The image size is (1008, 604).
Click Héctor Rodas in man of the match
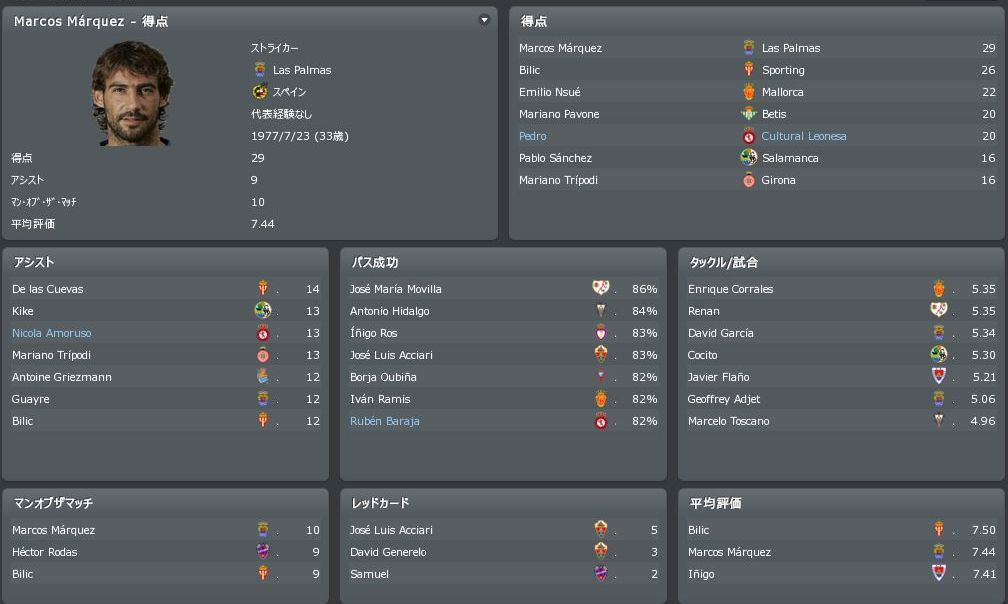pyautogui.click(x=45, y=552)
